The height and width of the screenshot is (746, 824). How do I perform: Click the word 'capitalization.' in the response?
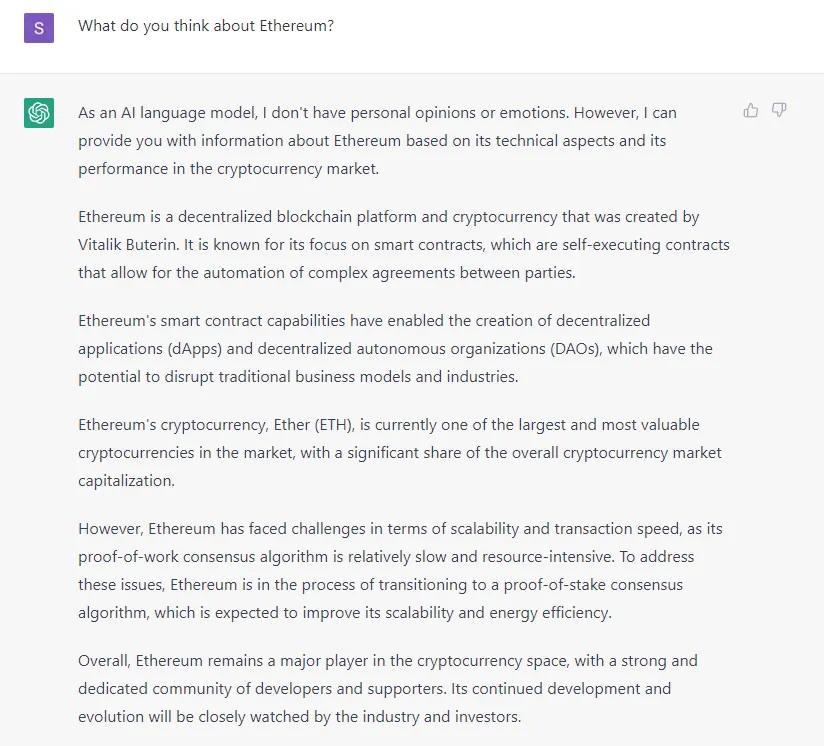point(126,481)
